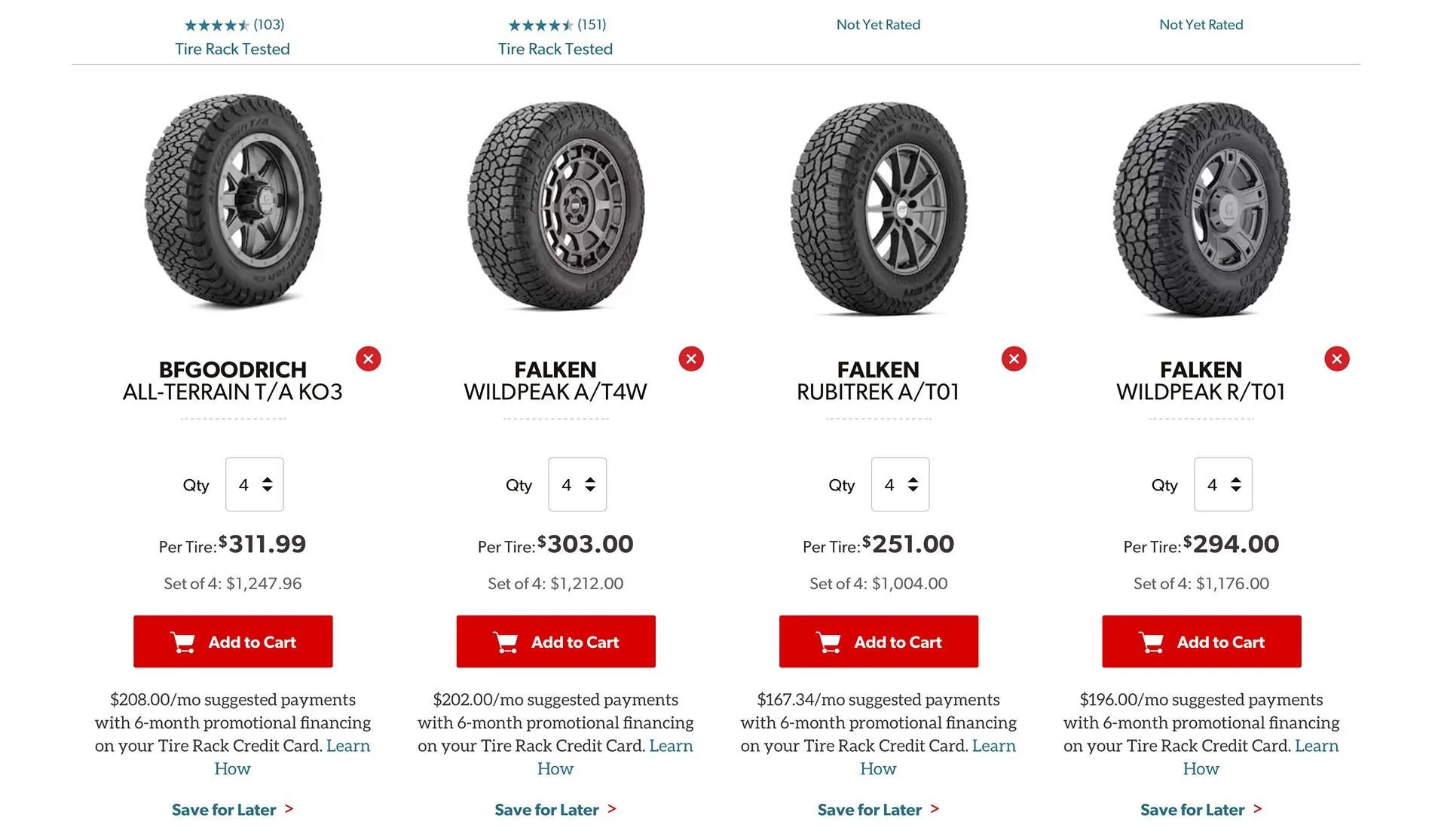Viewport: 1432px width, 840px height.
Task: Add Falken Rubitrek A/T01 to cart
Action: (x=879, y=642)
